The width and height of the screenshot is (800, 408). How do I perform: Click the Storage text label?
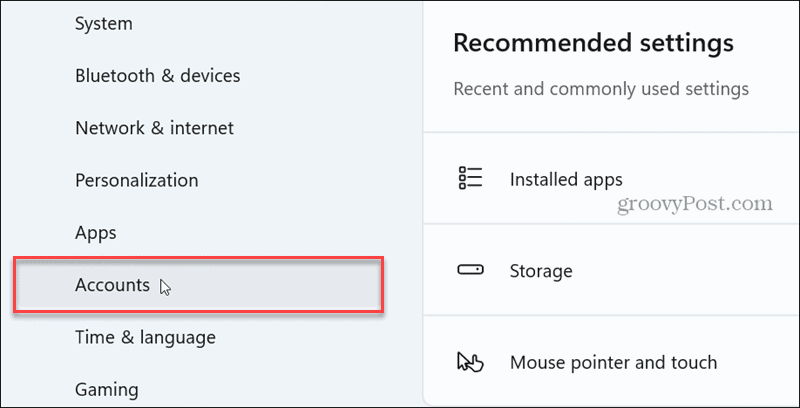coord(541,271)
